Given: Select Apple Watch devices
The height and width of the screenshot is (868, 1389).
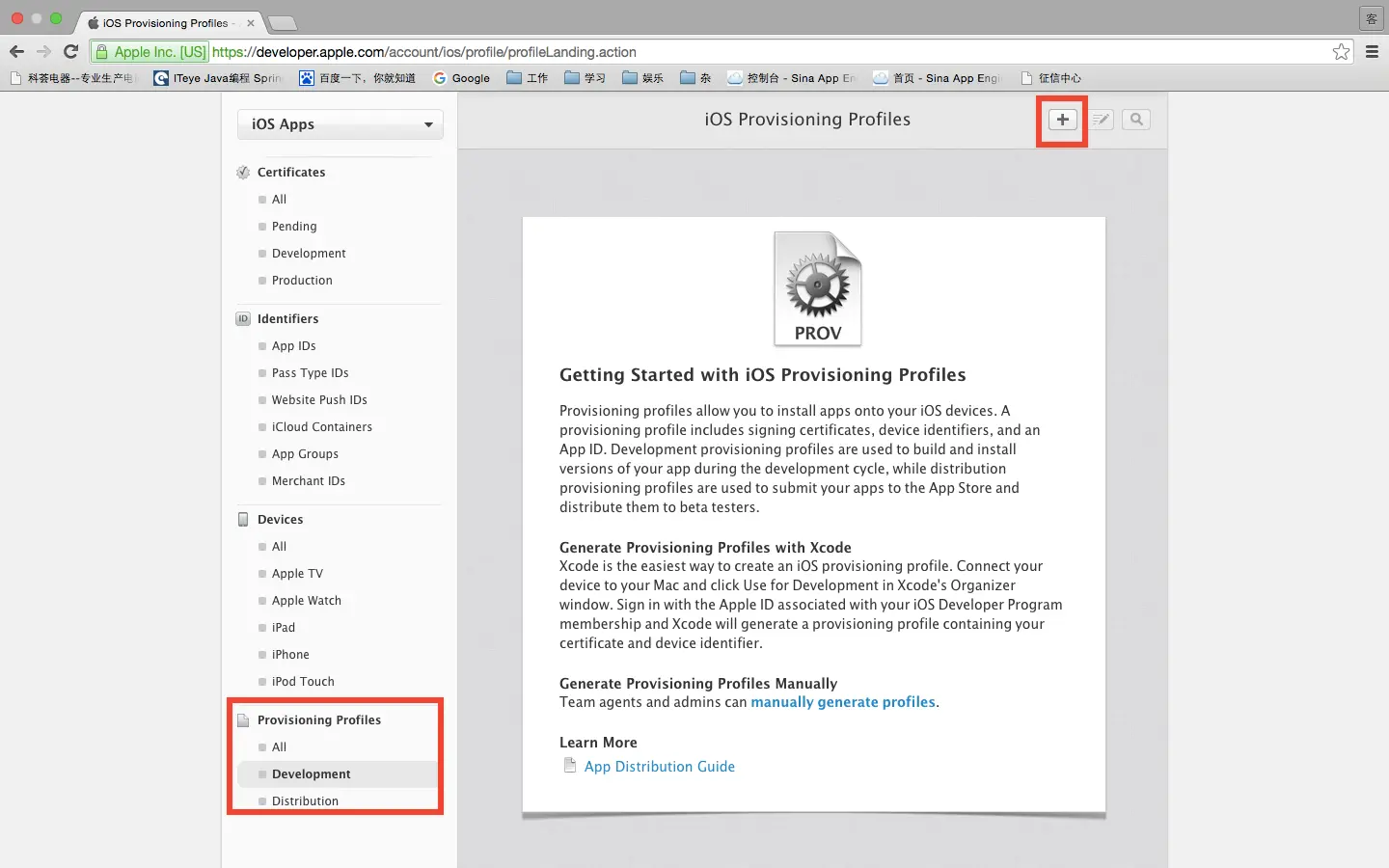Looking at the screenshot, I should (x=306, y=601).
